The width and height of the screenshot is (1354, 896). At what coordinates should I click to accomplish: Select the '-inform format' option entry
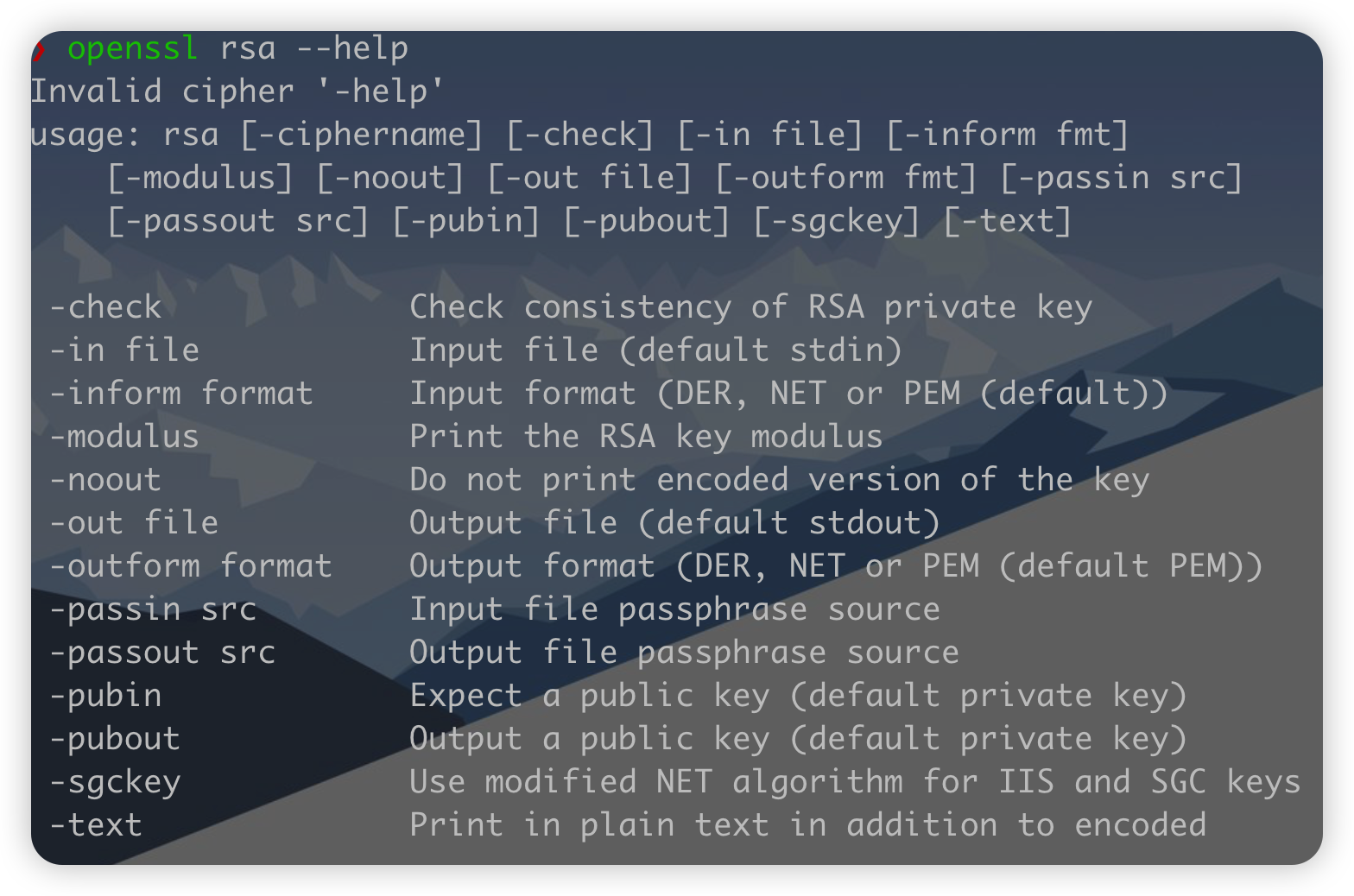(x=181, y=394)
